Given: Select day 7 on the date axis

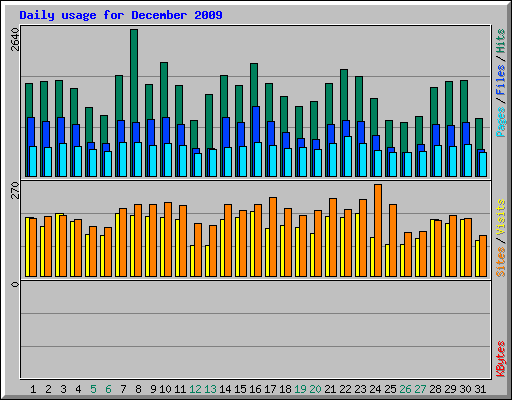Looking at the screenshot, I should point(123,389).
